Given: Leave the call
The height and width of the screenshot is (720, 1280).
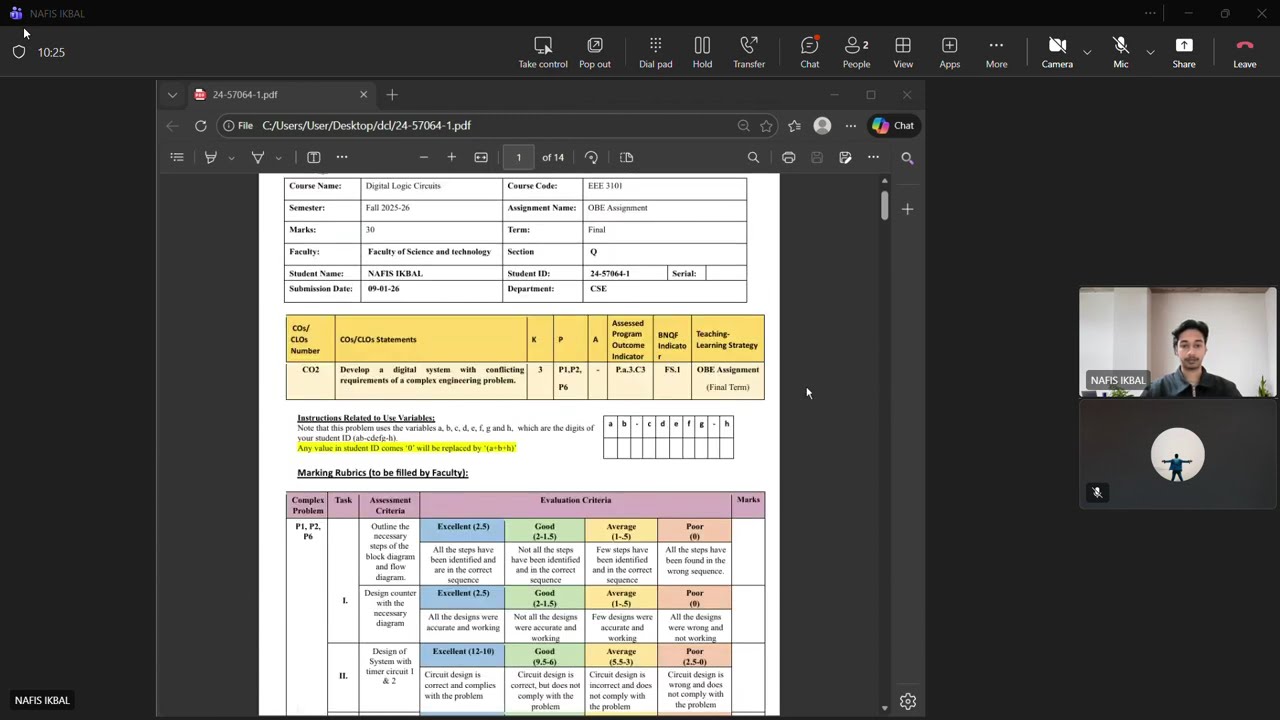Looking at the screenshot, I should tap(1245, 53).
